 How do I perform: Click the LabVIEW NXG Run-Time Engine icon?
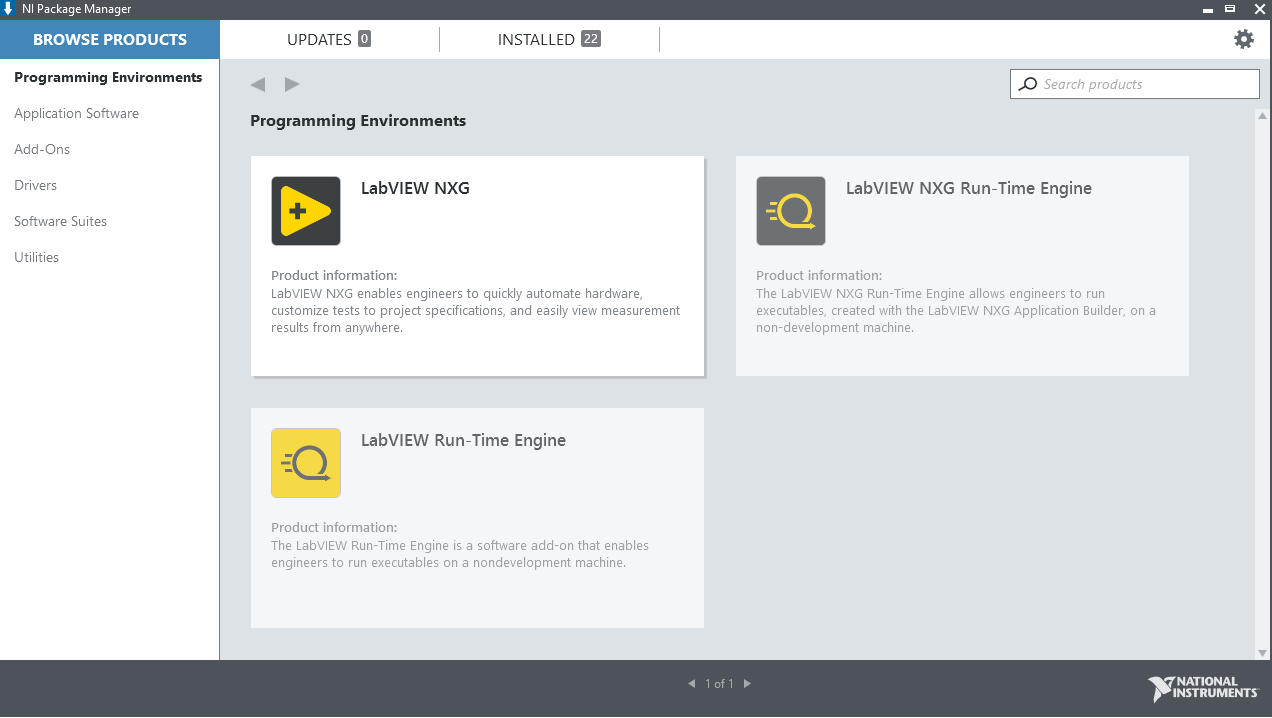coord(791,211)
